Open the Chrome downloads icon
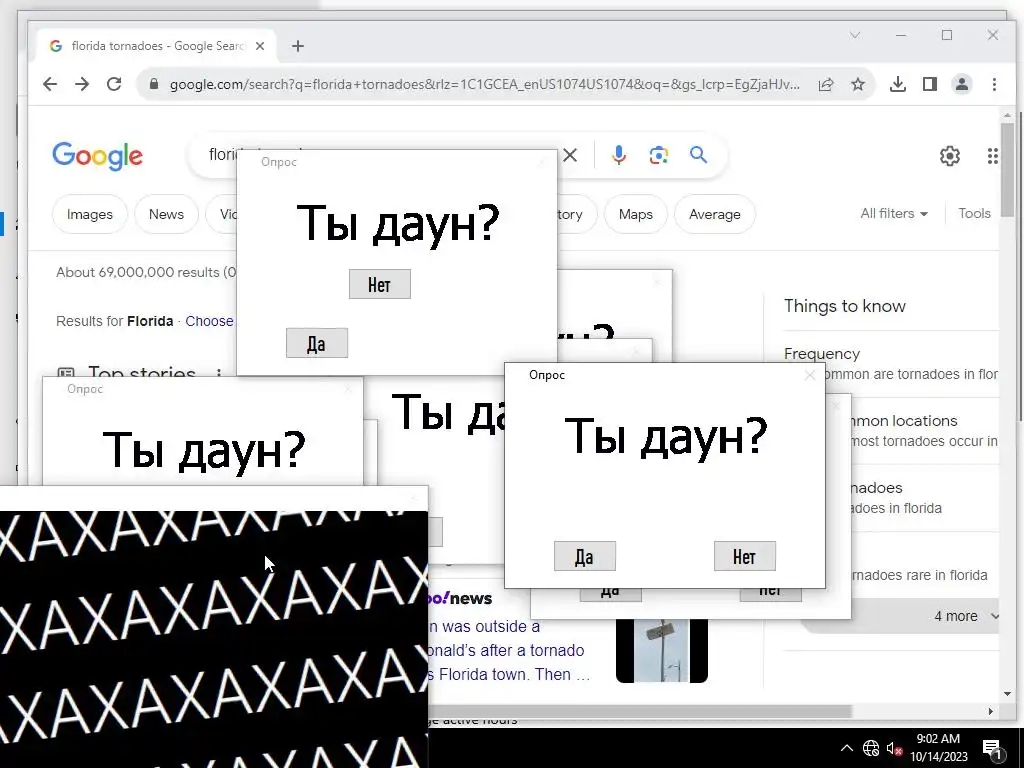 898,84
